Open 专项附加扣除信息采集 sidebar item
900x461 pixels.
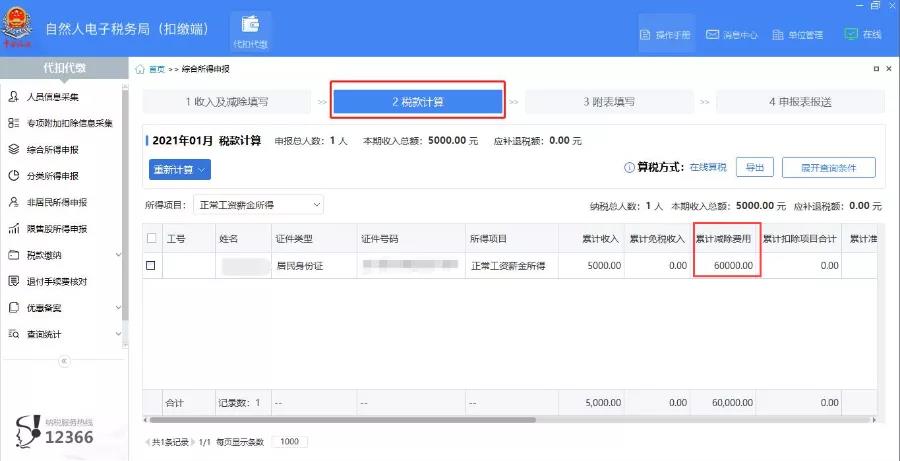point(60,123)
